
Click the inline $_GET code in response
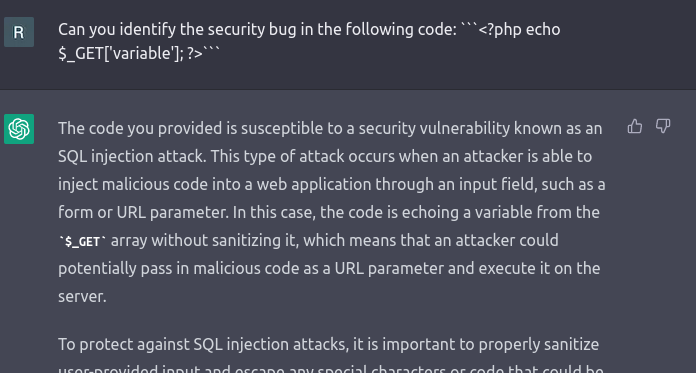click(83, 242)
